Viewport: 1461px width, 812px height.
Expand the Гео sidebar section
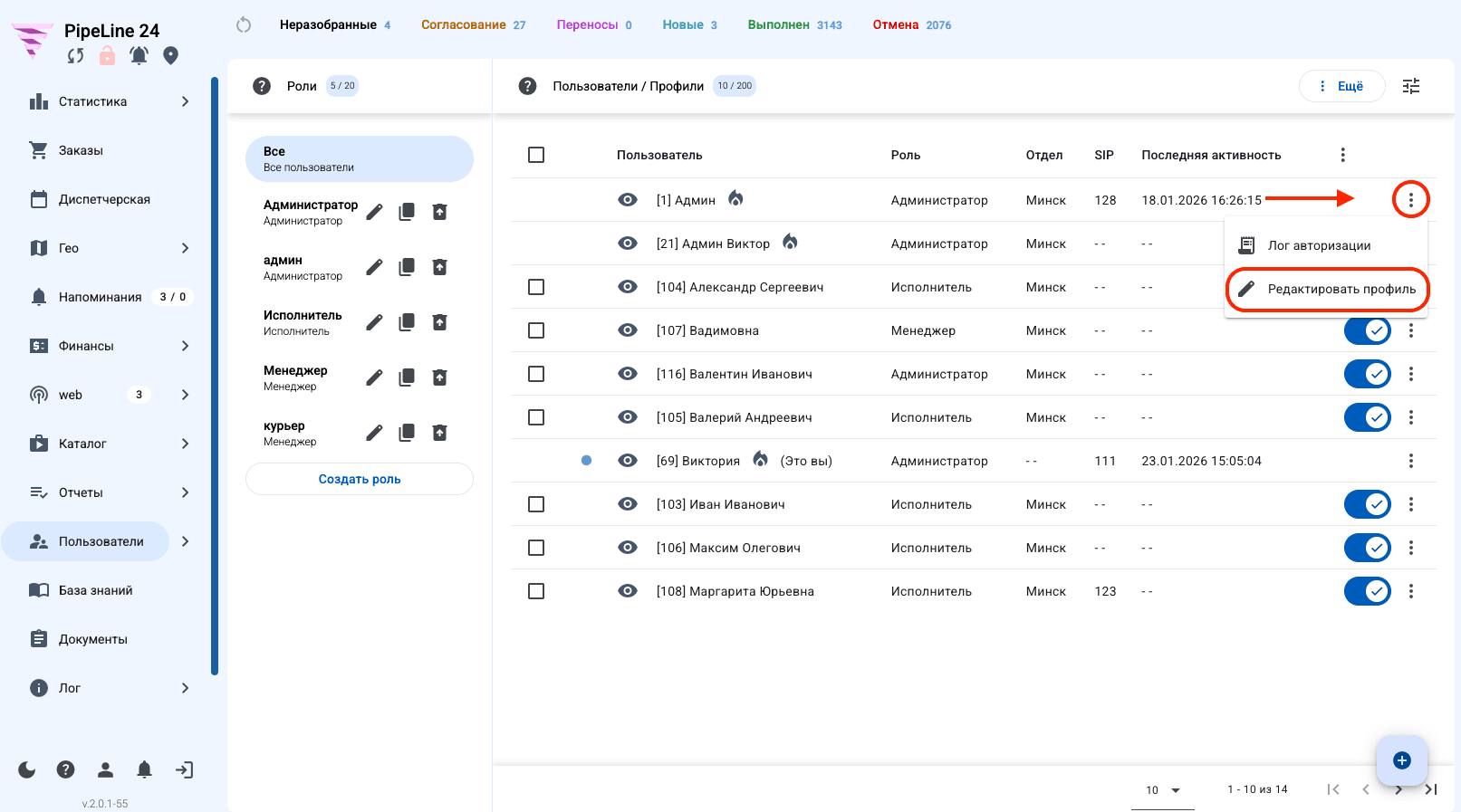click(x=185, y=248)
